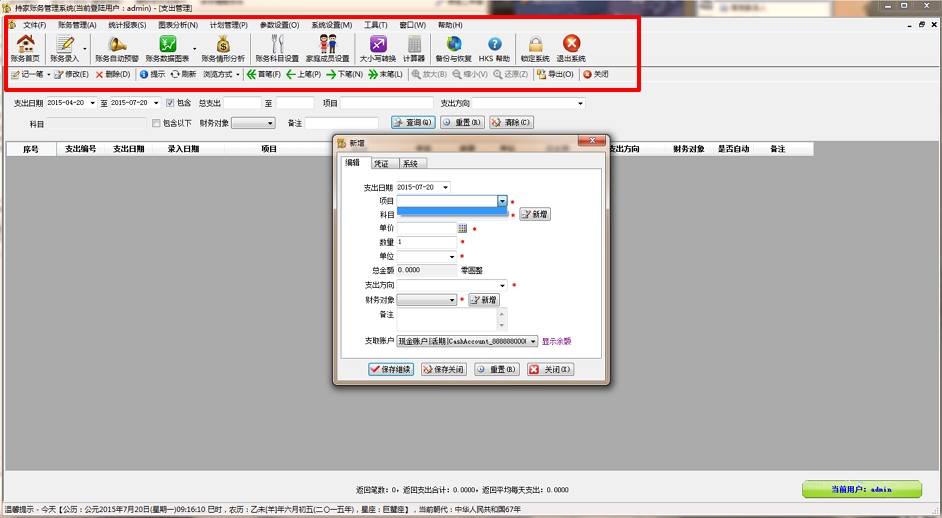Open 备份与恢复 backup tool

point(454,49)
